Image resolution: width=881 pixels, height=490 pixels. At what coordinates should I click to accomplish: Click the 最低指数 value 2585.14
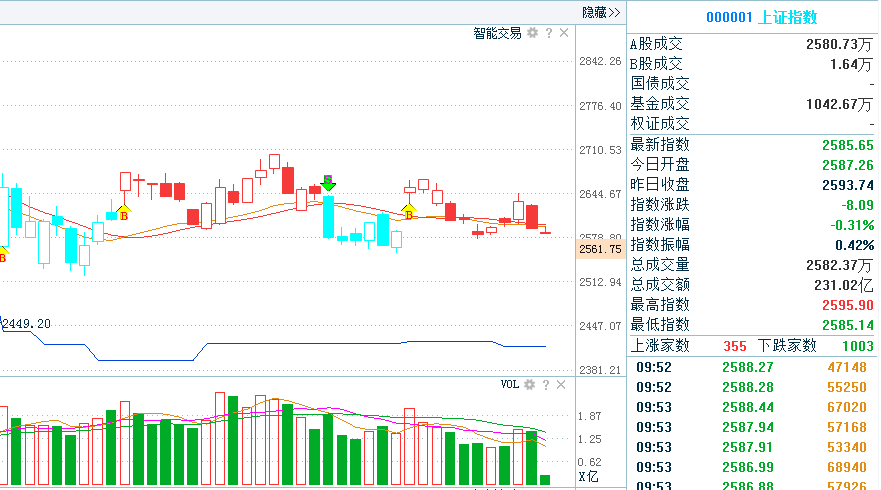tap(848, 325)
